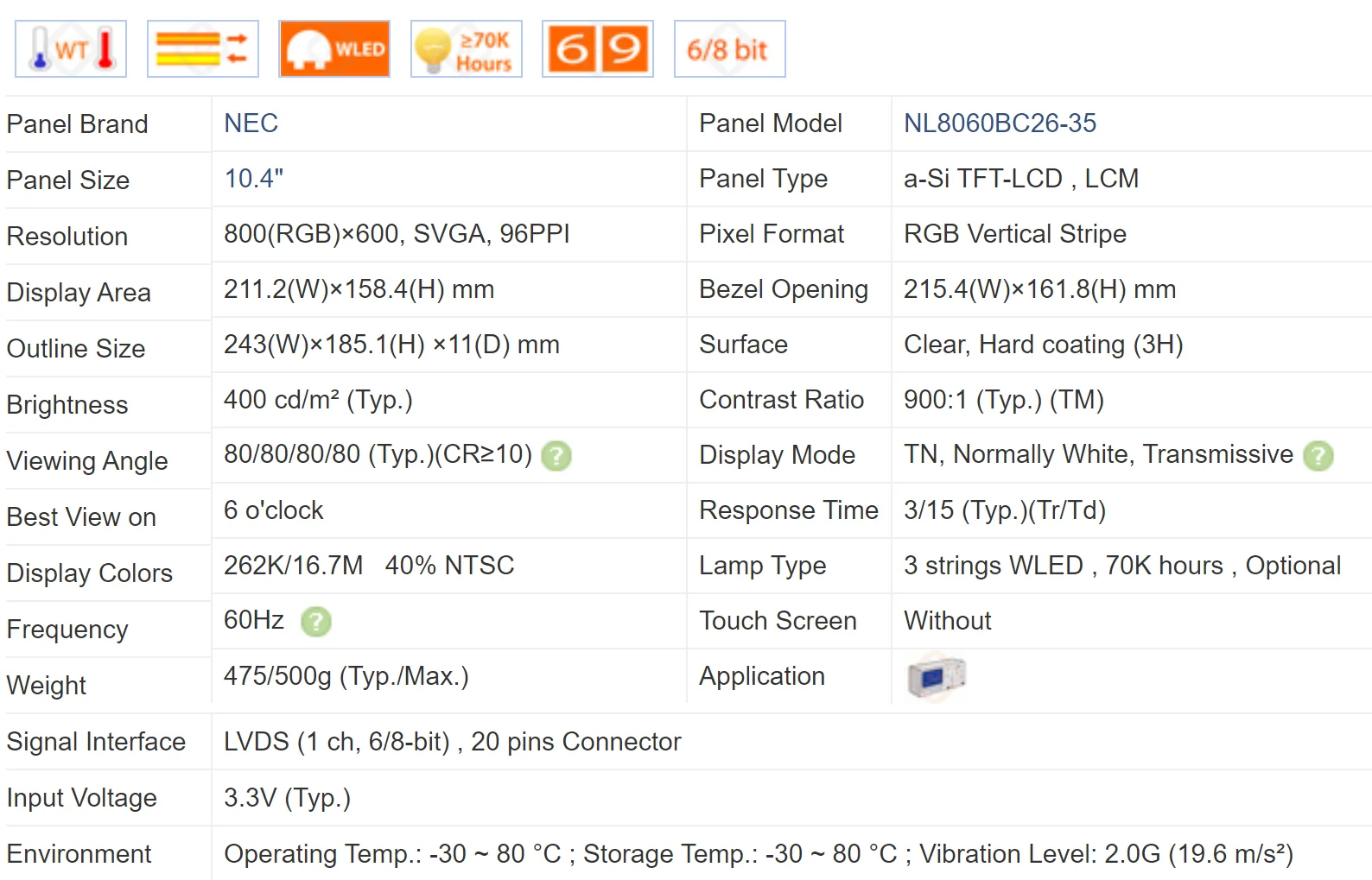Viewport: 1372px width, 880px height.
Task: Open help icon beside Viewing Angle value
Action: (556, 455)
